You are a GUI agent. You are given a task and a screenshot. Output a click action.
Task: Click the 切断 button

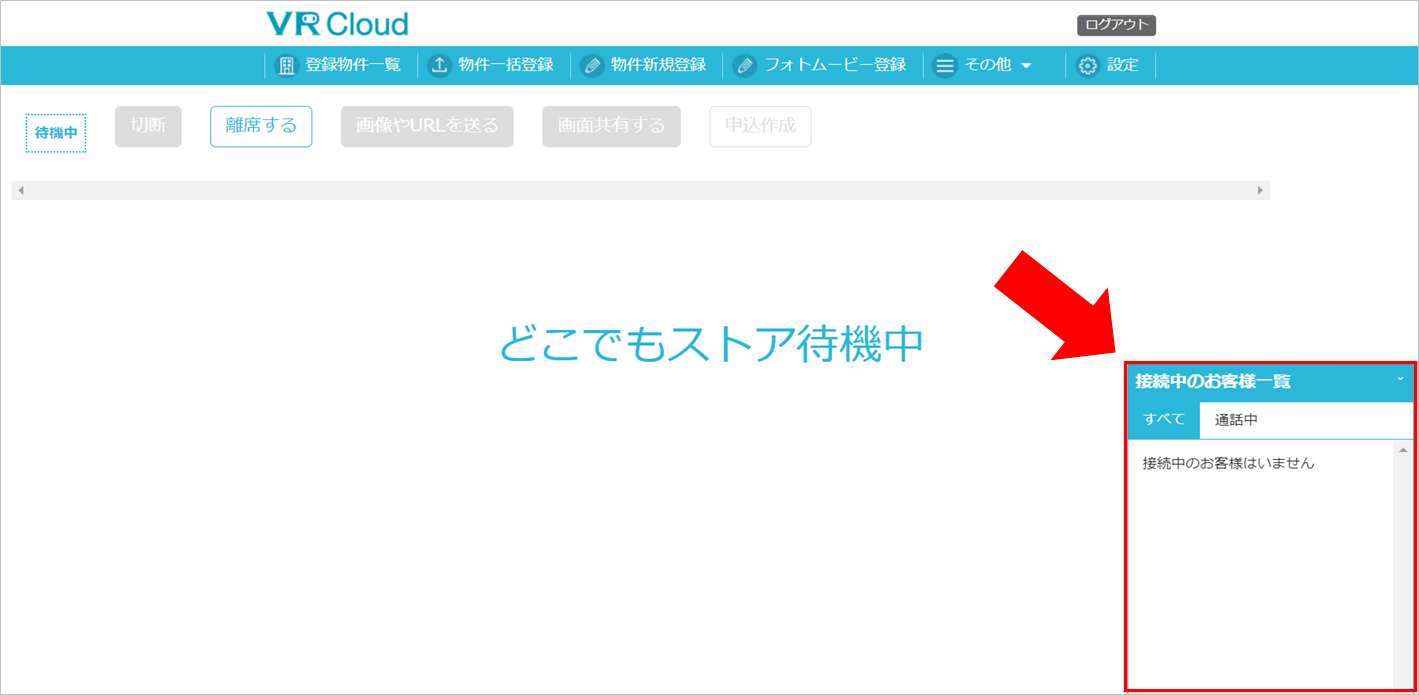[x=148, y=126]
